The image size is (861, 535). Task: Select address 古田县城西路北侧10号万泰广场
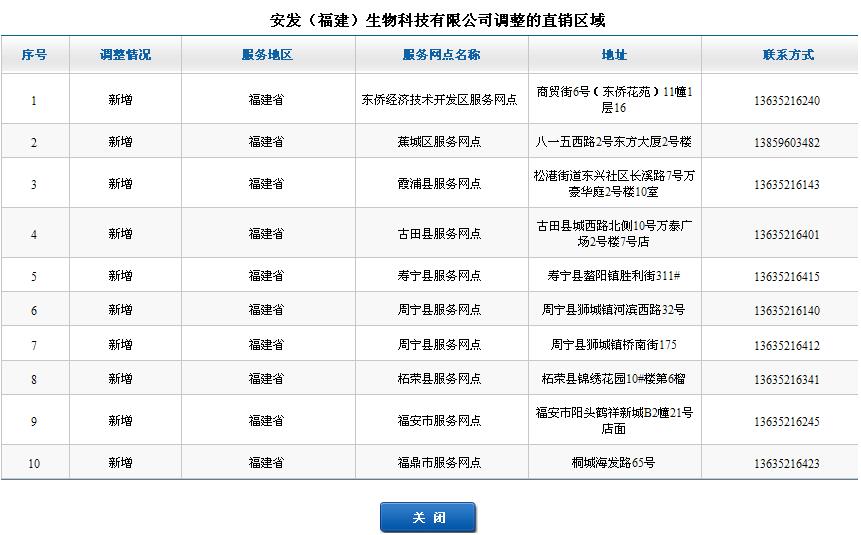point(614,233)
